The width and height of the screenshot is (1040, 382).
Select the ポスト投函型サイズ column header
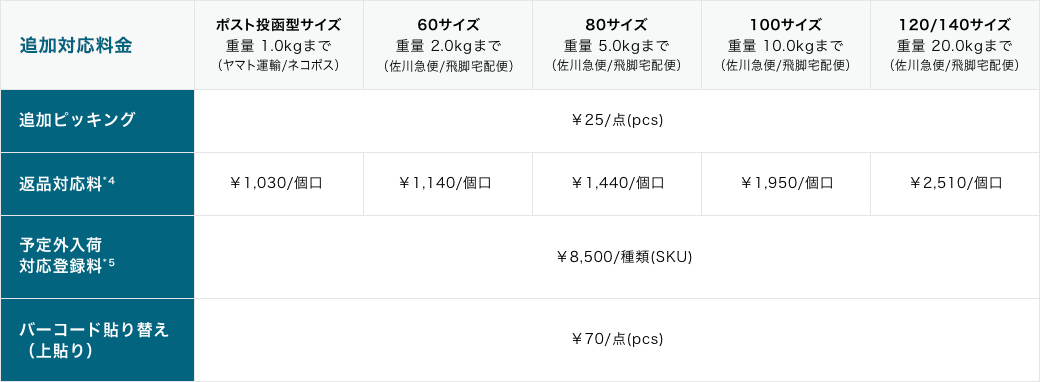click(x=279, y=45)
